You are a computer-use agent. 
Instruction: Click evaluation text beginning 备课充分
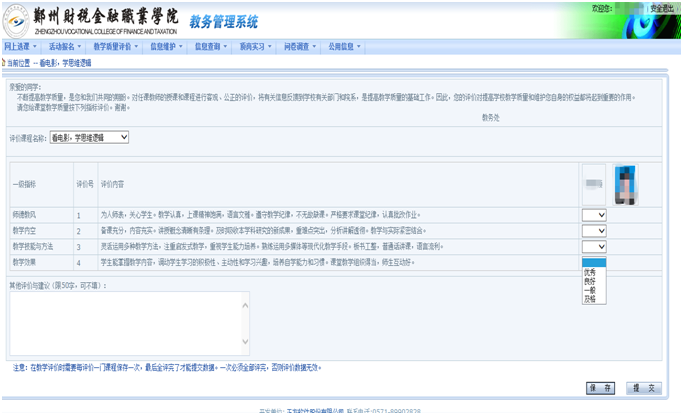point(264,231)
